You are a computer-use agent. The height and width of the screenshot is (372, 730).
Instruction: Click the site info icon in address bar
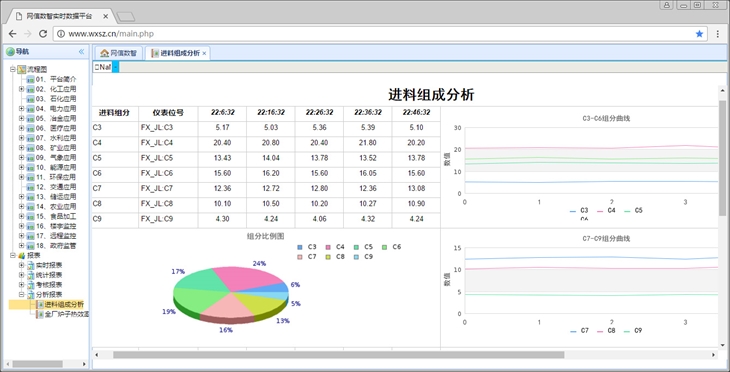pos(61,34)
